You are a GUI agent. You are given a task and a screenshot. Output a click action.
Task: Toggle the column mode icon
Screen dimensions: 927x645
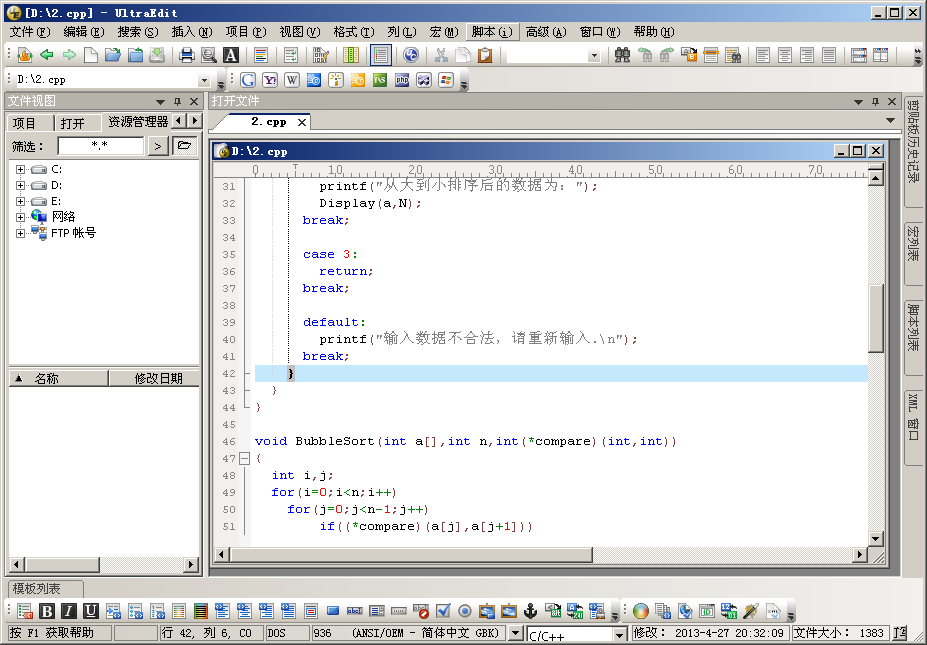351,55
